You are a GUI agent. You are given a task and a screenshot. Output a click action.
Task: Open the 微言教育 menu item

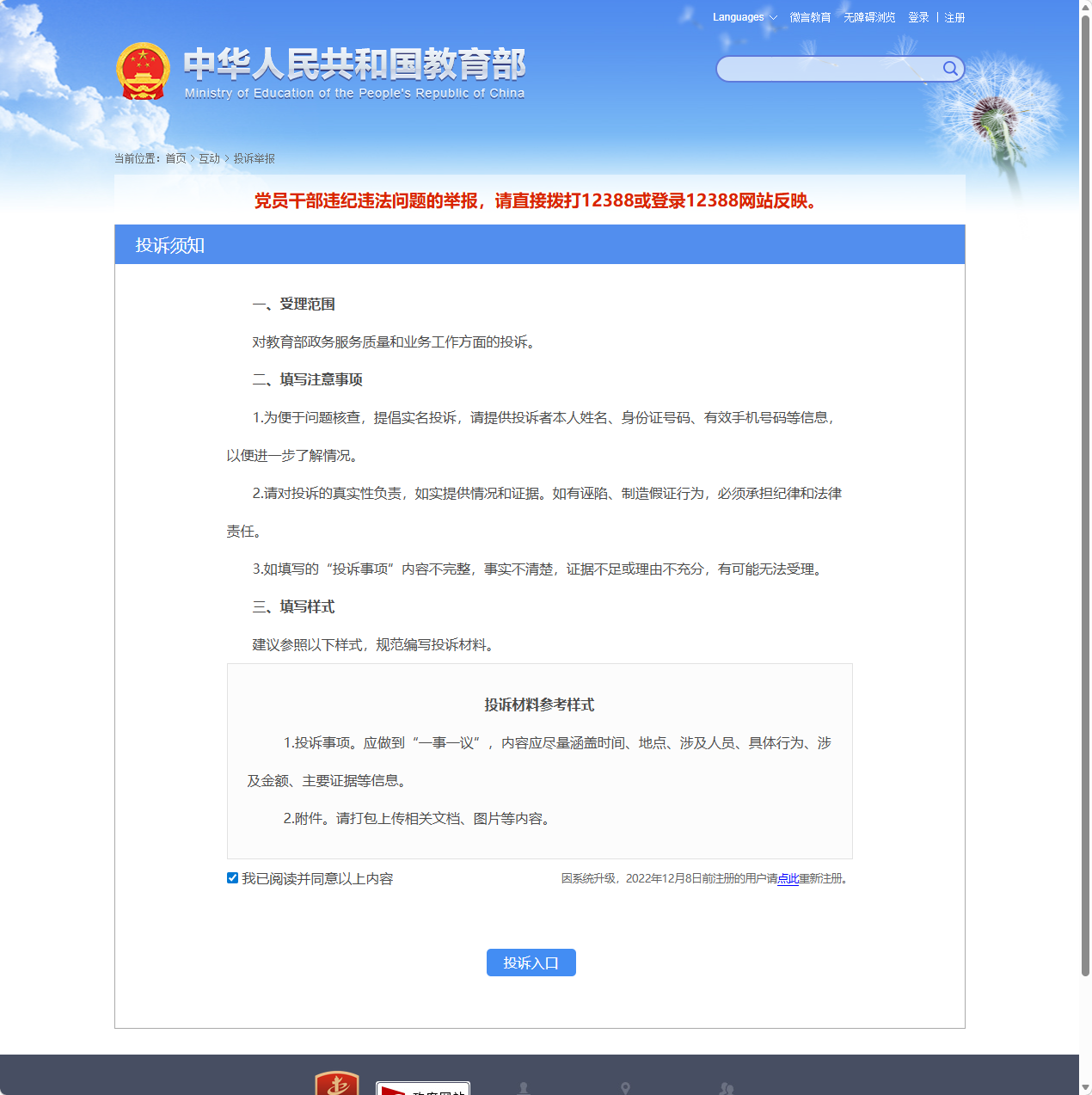click(810, 16)
